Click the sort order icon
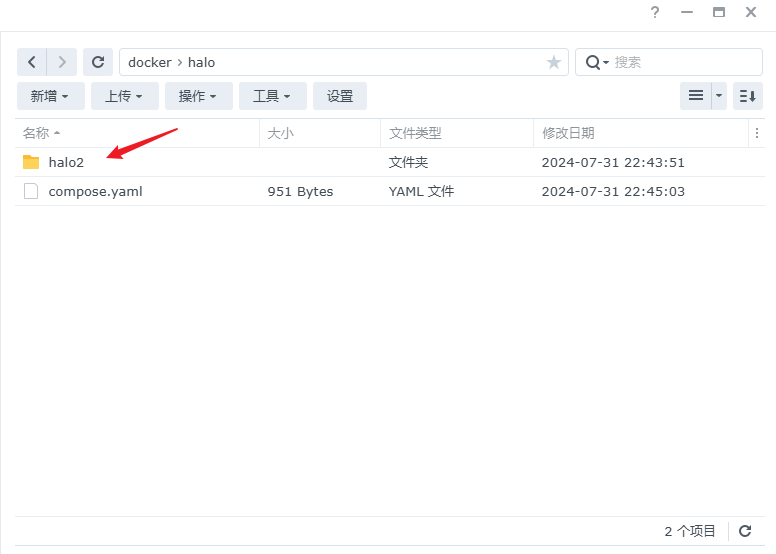The image size is (776, 554). [748, 96]
